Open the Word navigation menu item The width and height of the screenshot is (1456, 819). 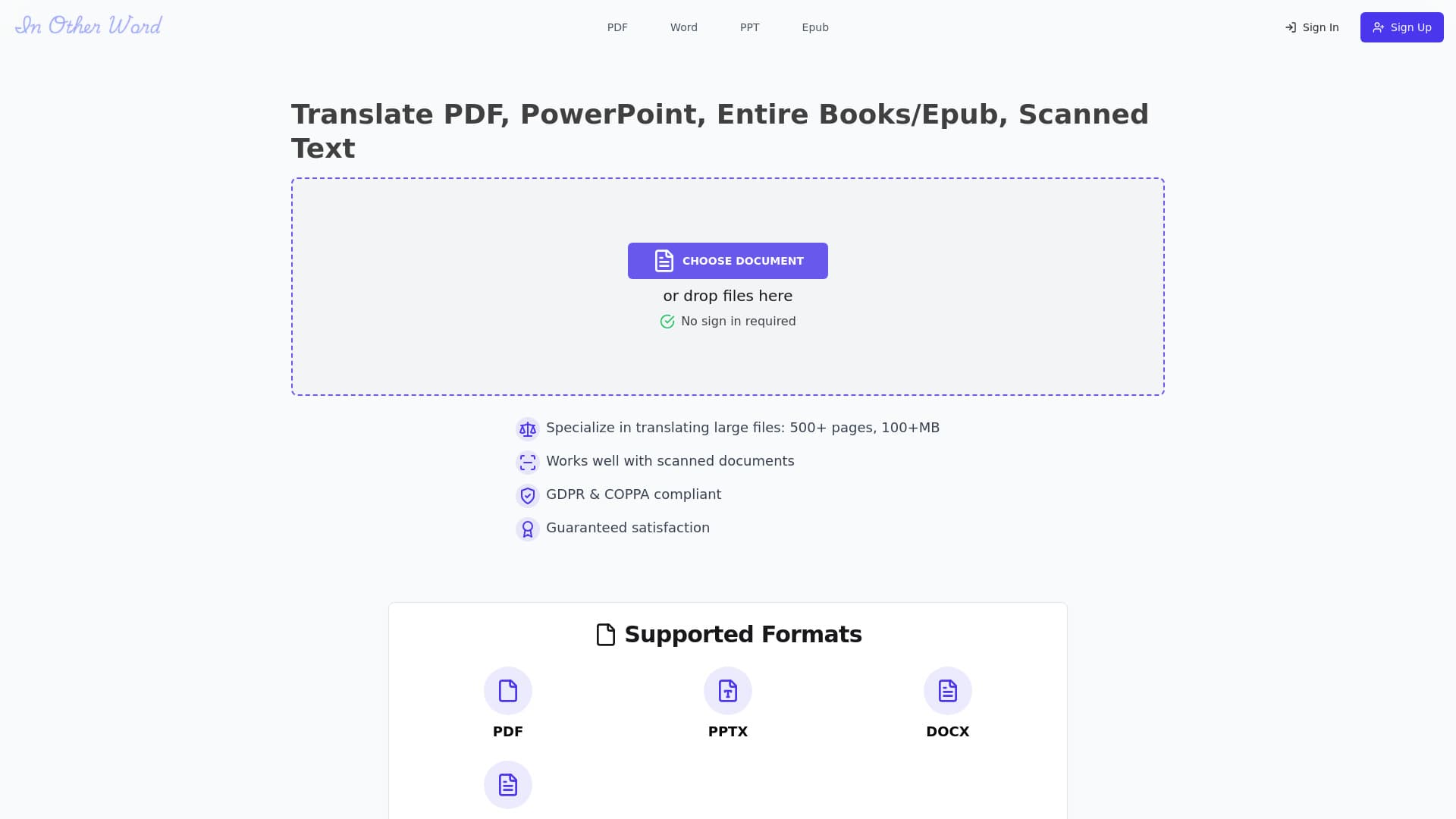[683, 27]
